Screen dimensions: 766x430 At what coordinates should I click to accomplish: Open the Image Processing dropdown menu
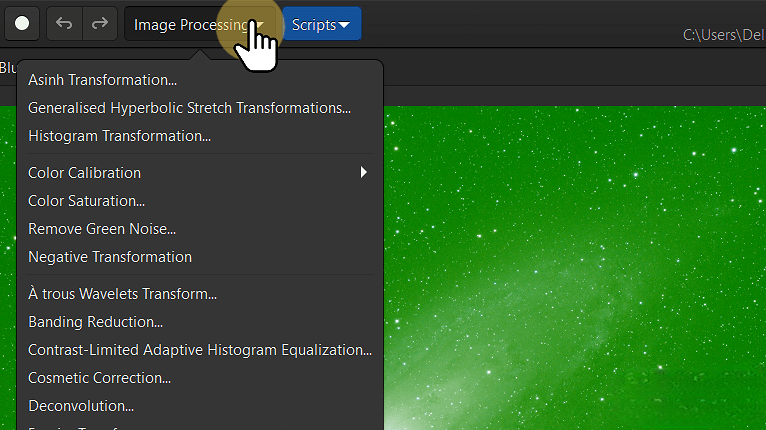pyautogui.click(x=199, y=24)
